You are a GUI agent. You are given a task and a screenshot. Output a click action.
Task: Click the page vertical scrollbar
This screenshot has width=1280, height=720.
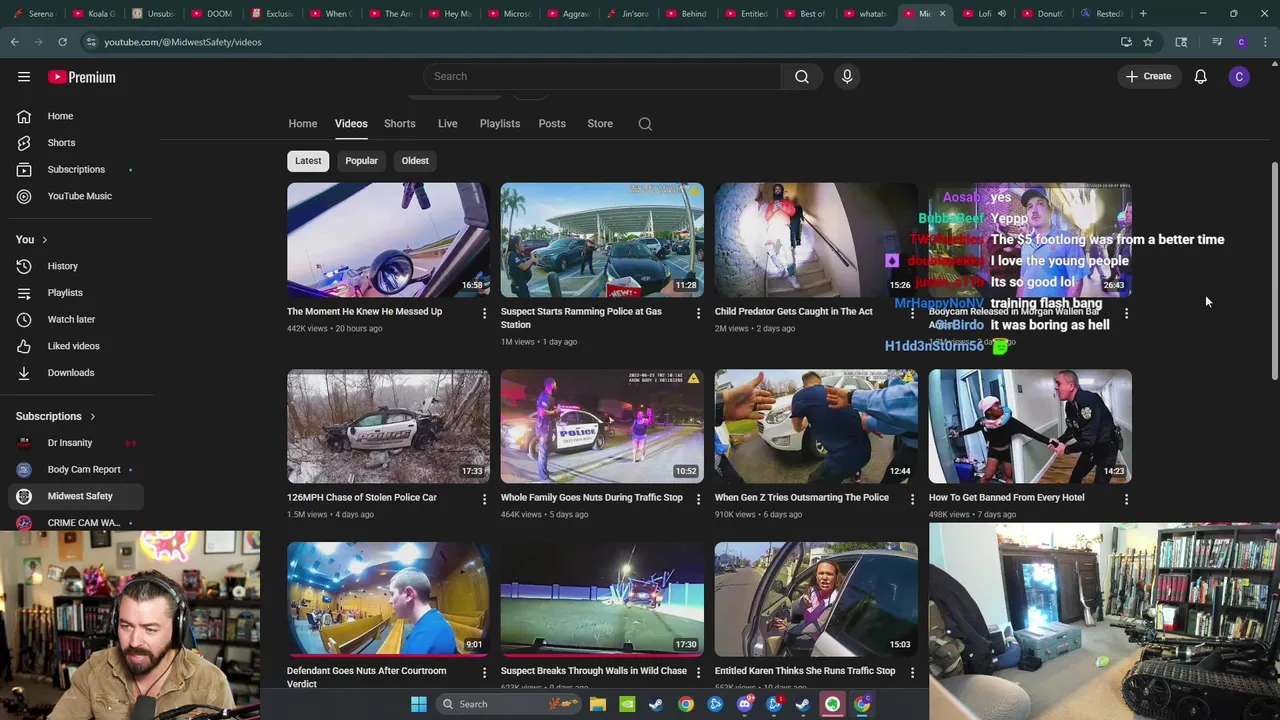click(1274, 270)
